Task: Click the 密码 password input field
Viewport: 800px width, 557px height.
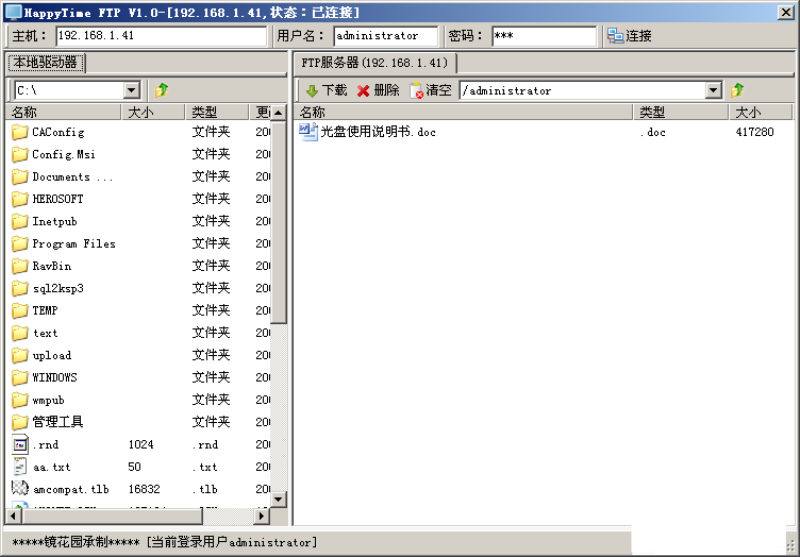Action: point(544,36)
